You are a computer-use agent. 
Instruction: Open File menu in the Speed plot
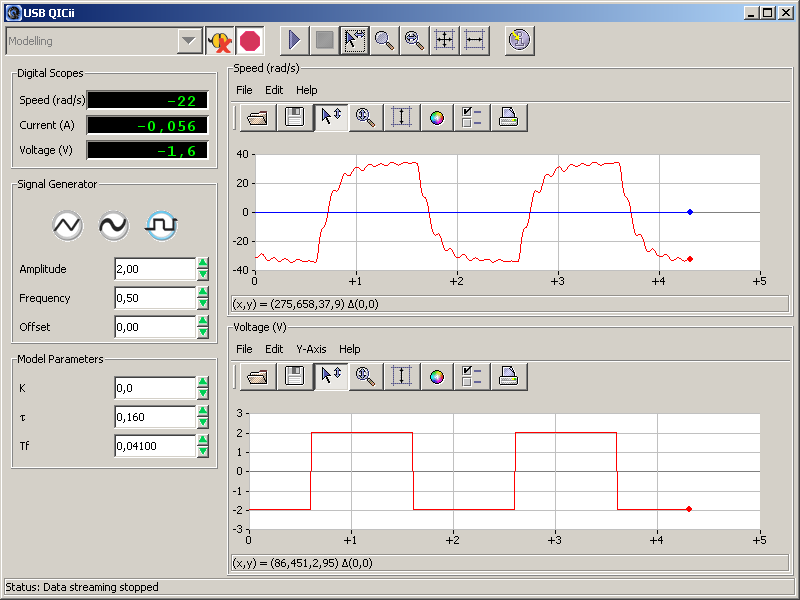coord(244,90)
